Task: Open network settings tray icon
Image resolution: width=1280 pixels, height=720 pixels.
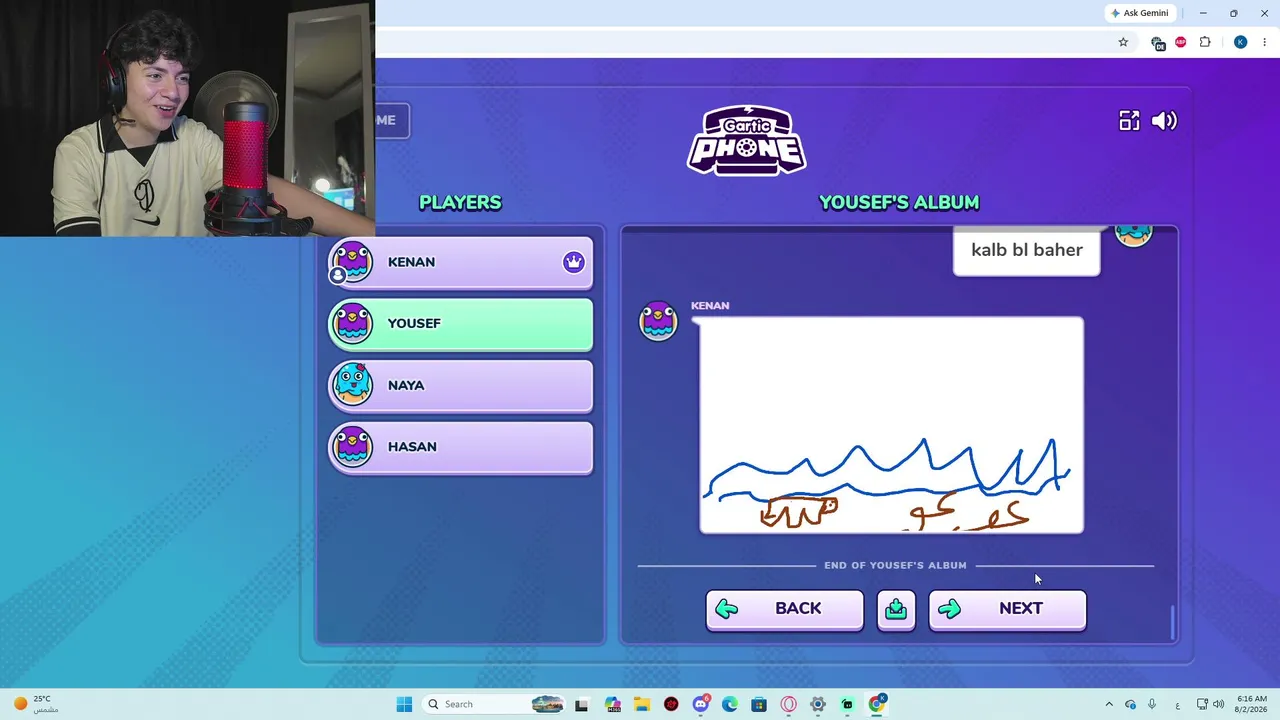Action: (1202, 704)
